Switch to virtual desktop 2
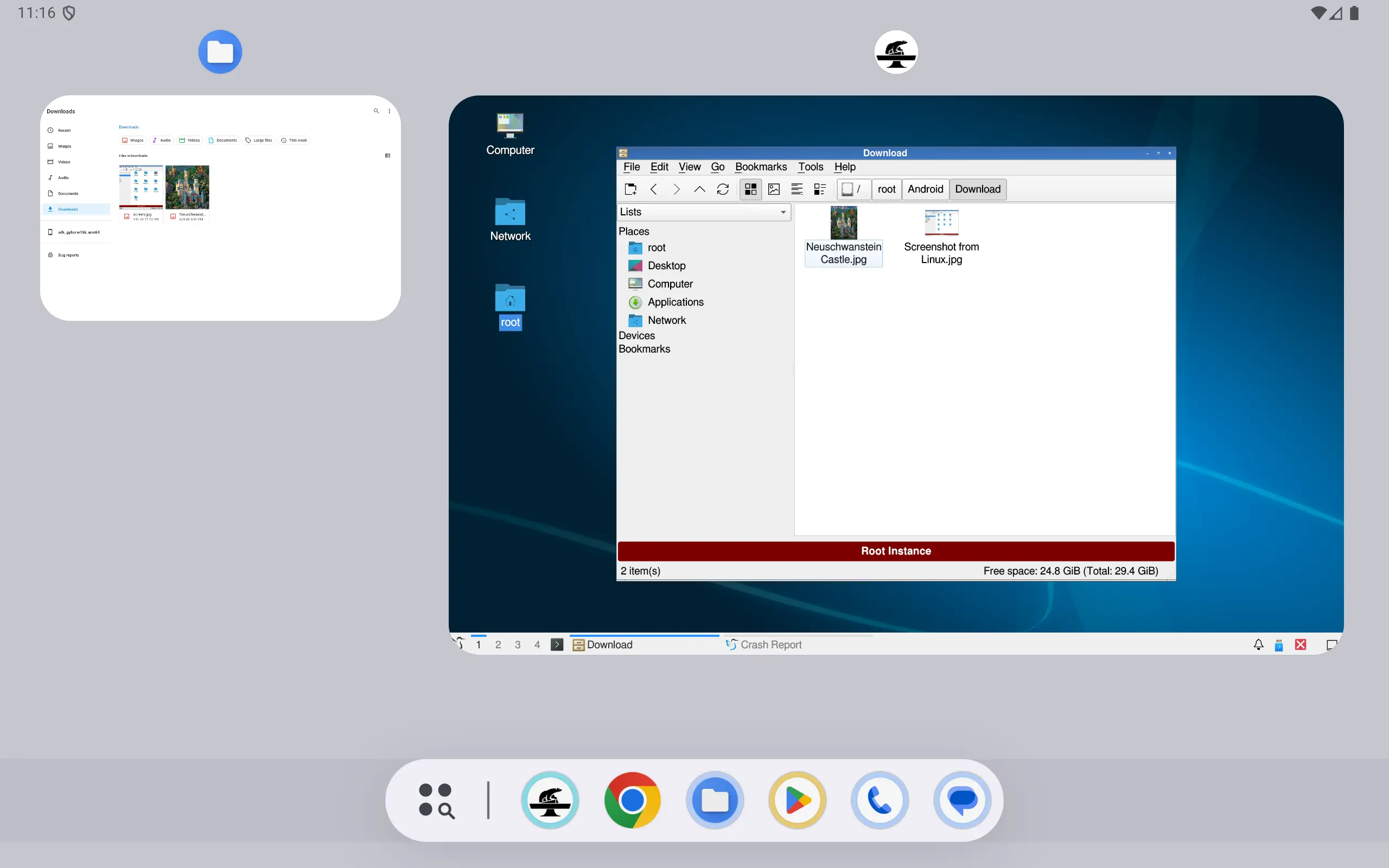Image resolution: width=1389 pixels, height=868 pixels. click(498, 644)
